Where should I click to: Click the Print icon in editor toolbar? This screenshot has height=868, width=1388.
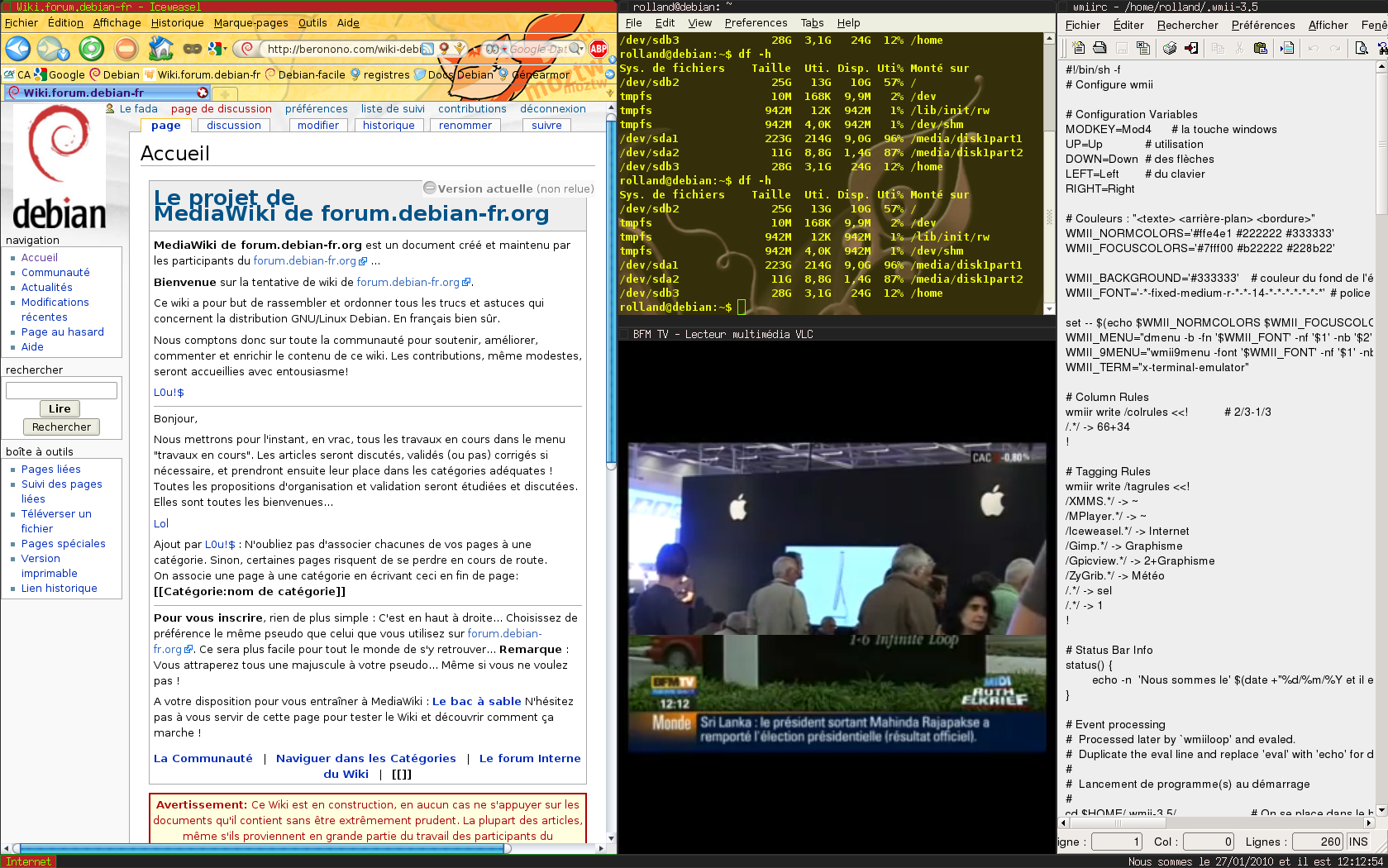pos(1170,48)
